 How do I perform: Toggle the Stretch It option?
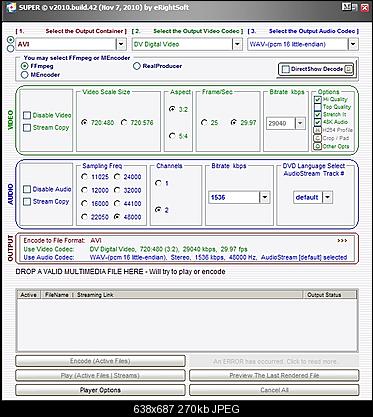click(318, 114)
